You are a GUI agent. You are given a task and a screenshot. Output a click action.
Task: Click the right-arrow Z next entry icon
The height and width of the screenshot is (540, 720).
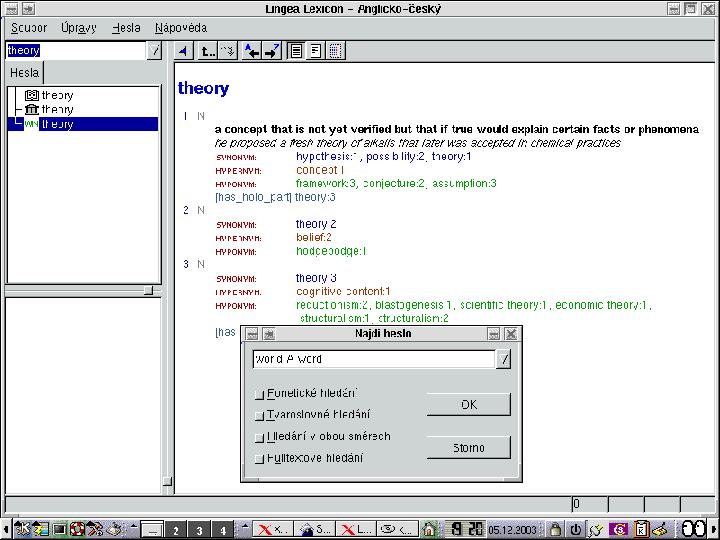(271, 51)
